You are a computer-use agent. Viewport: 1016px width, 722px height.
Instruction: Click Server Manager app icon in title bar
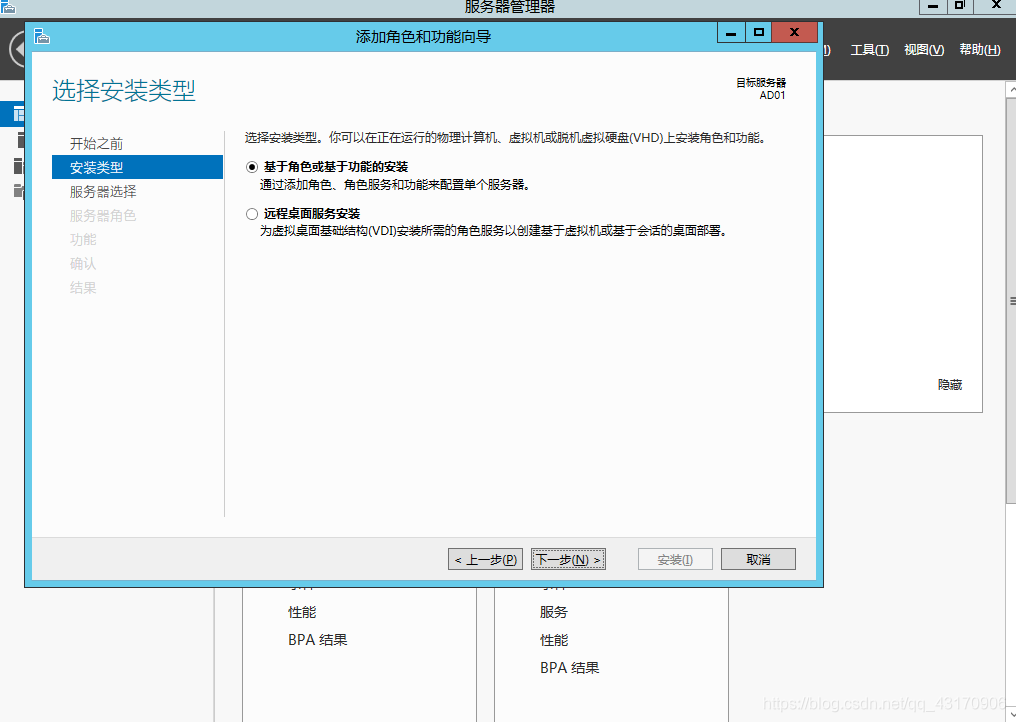[x=8, y=7]
